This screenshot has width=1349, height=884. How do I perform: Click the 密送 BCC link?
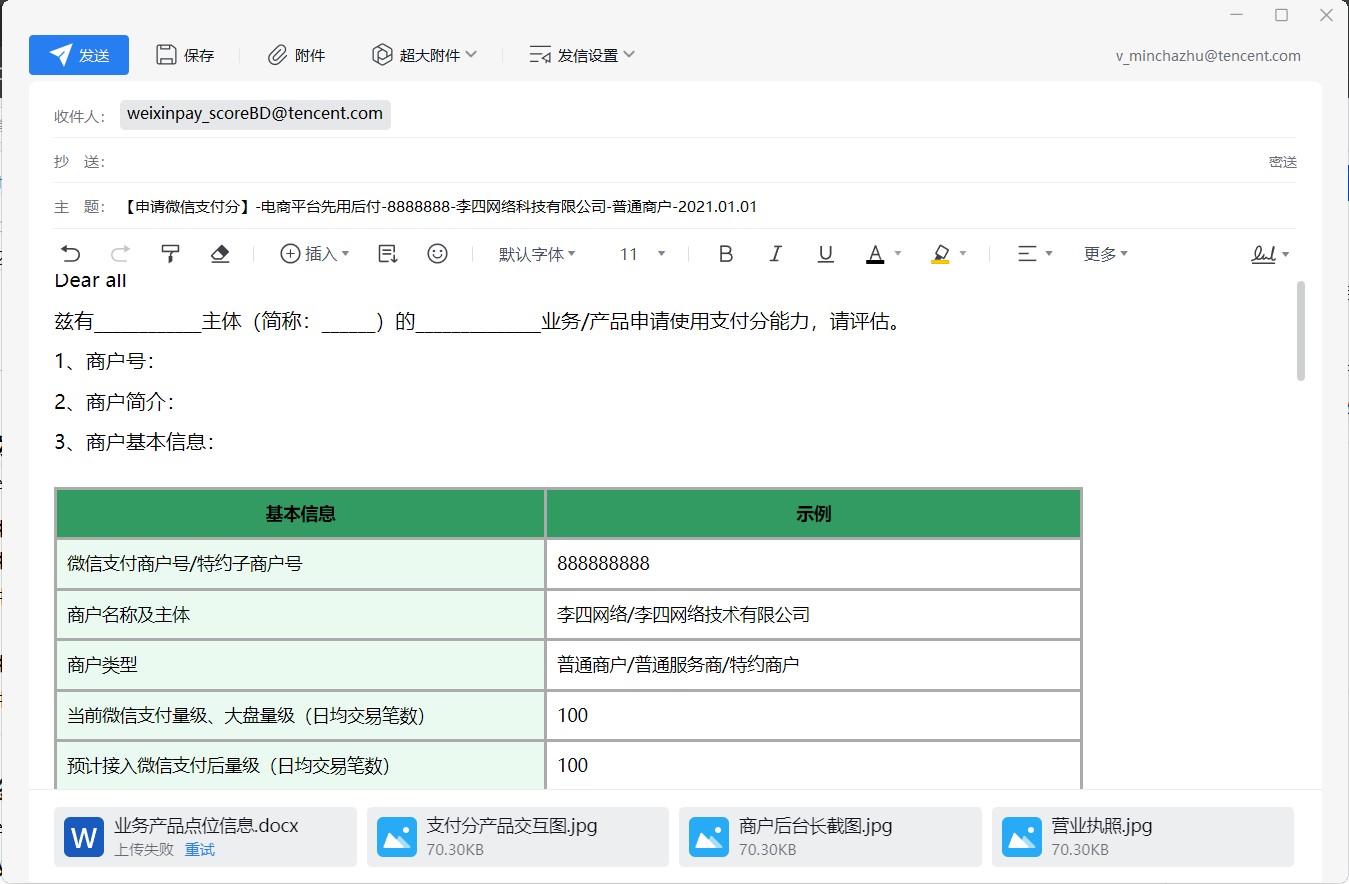[1283, 162]
